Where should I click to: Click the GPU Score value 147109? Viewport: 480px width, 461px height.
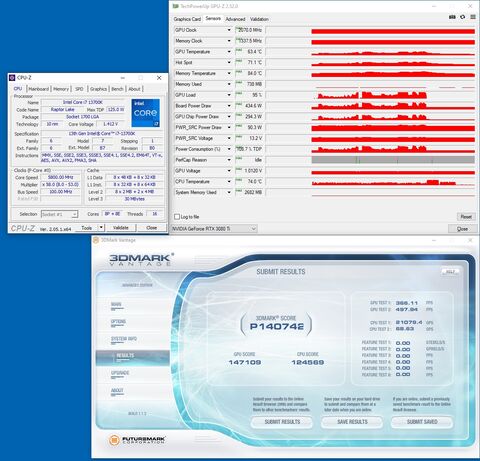click(245, 362)
